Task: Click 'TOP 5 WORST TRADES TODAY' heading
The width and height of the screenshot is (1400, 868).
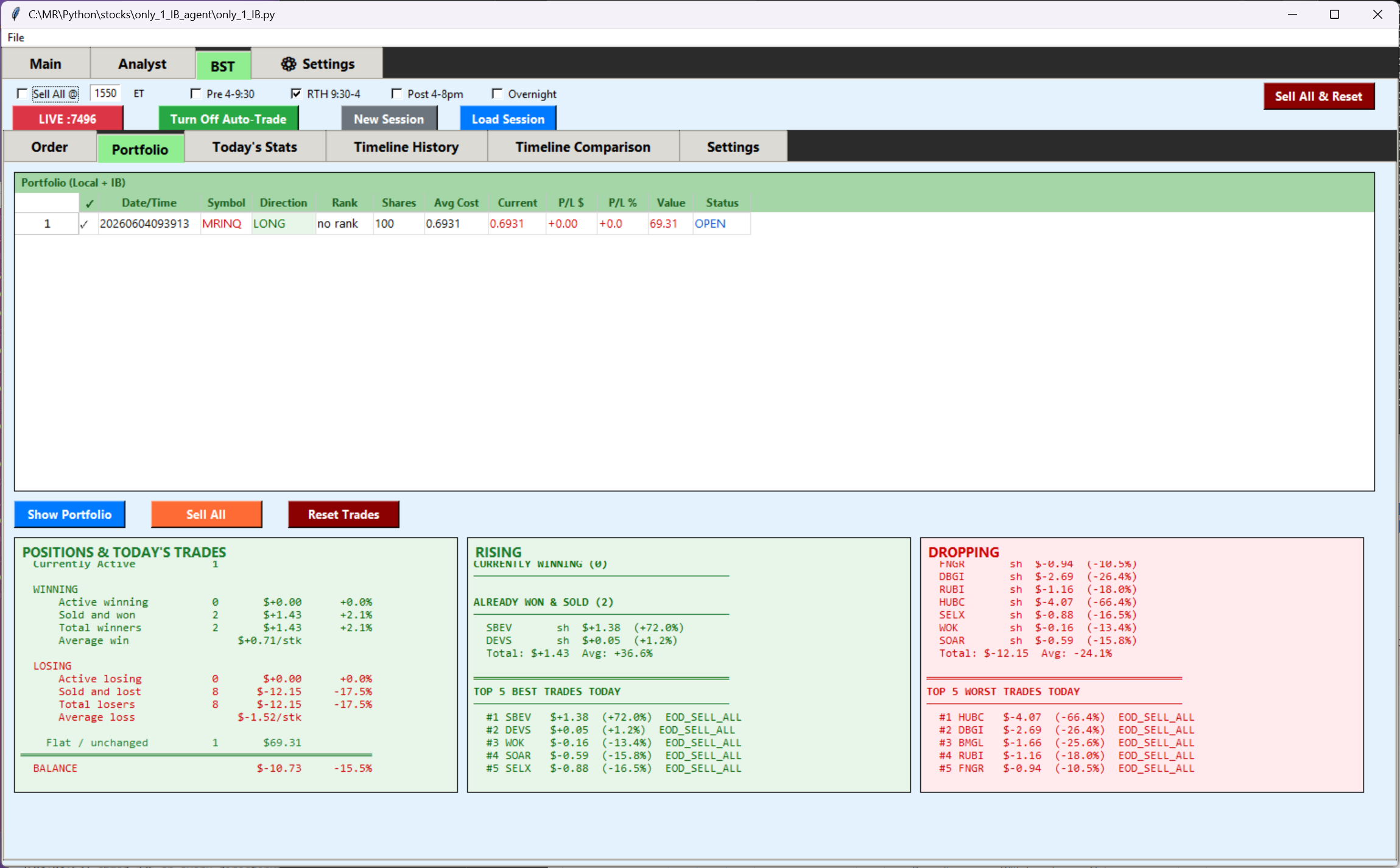Action: pyautogui.click(x=1003, y=691)
